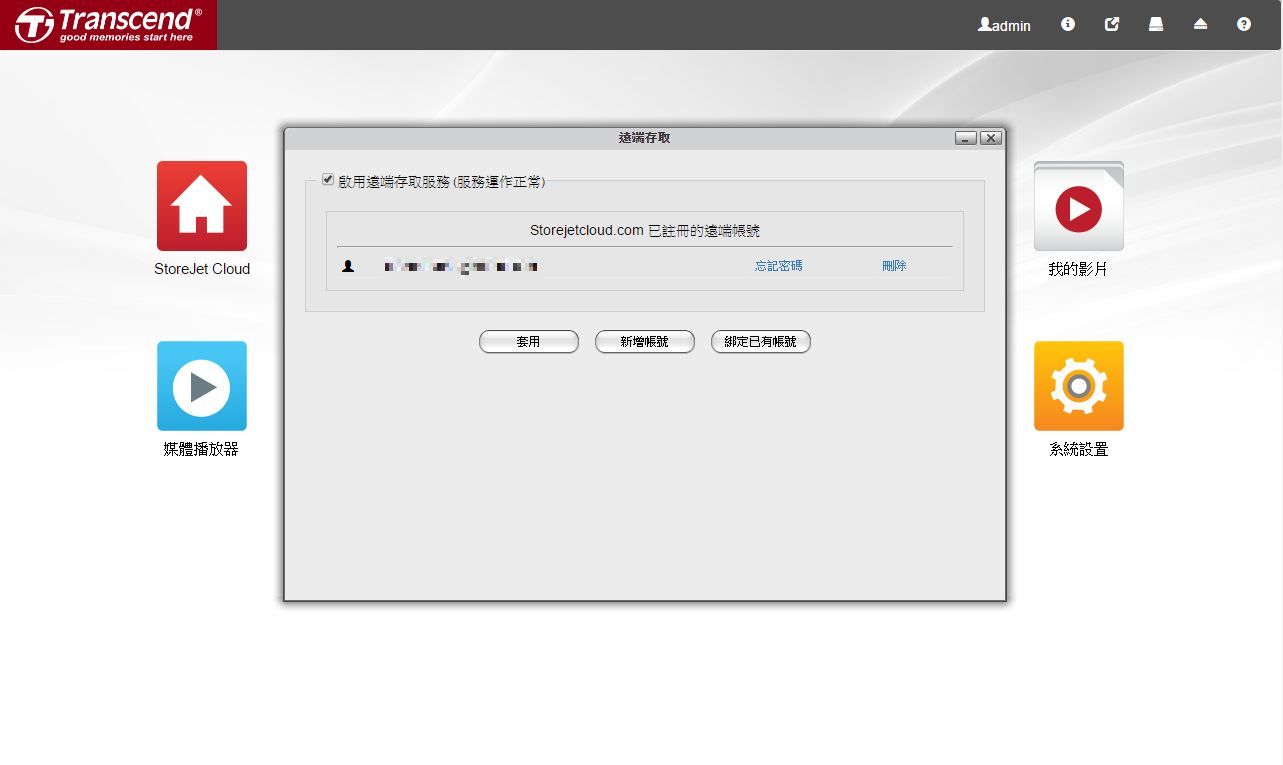Image resolution: width=1283 pixels, height=765 pixels.
Task: Click the eject icon in top bar
Action: [1200, 24]
